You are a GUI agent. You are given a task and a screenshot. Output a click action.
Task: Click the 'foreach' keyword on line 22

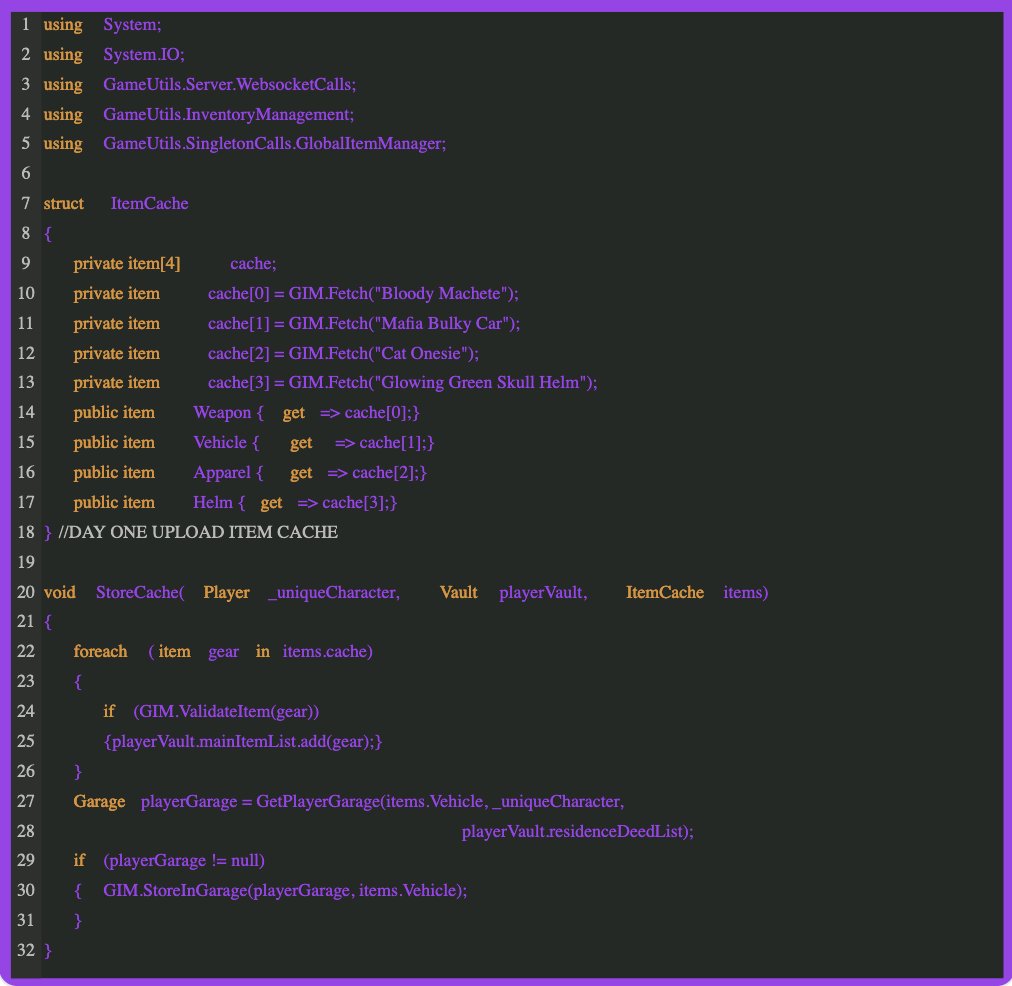[x=101, y=652]
